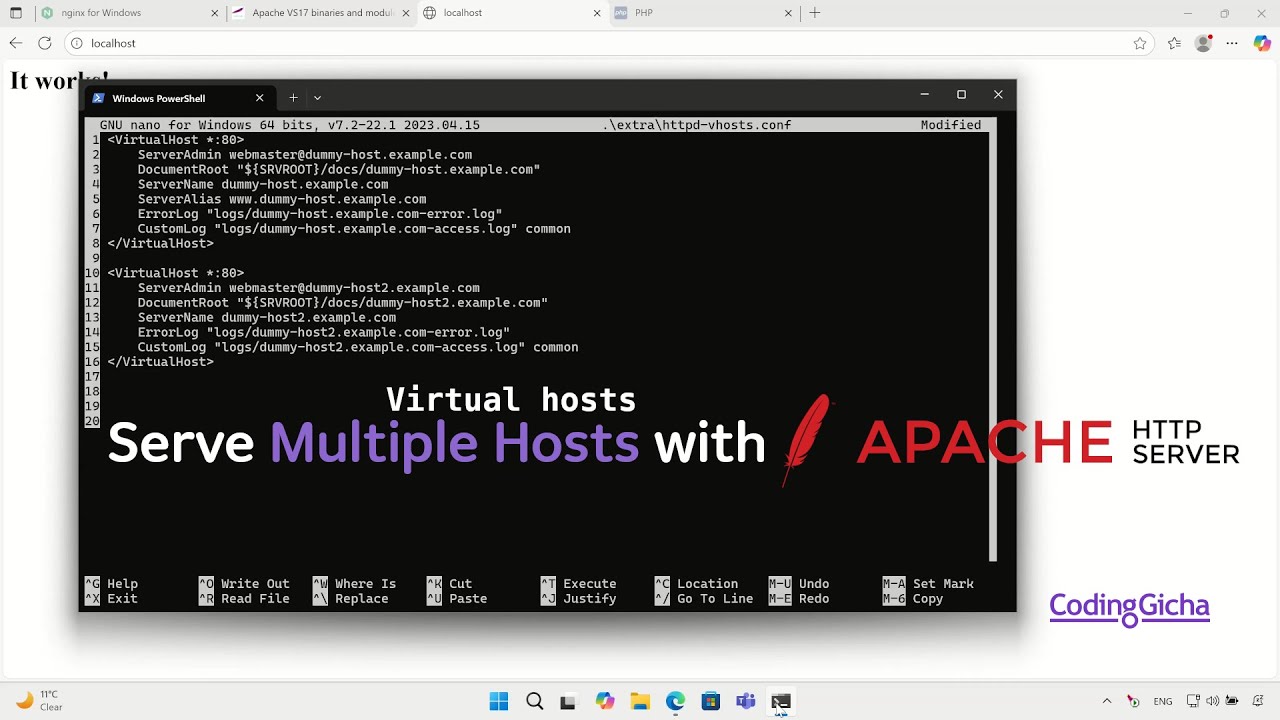Launch Copilot from the taskbar
The width and height of the screenshot is (1280, 720).
(604, 701)
